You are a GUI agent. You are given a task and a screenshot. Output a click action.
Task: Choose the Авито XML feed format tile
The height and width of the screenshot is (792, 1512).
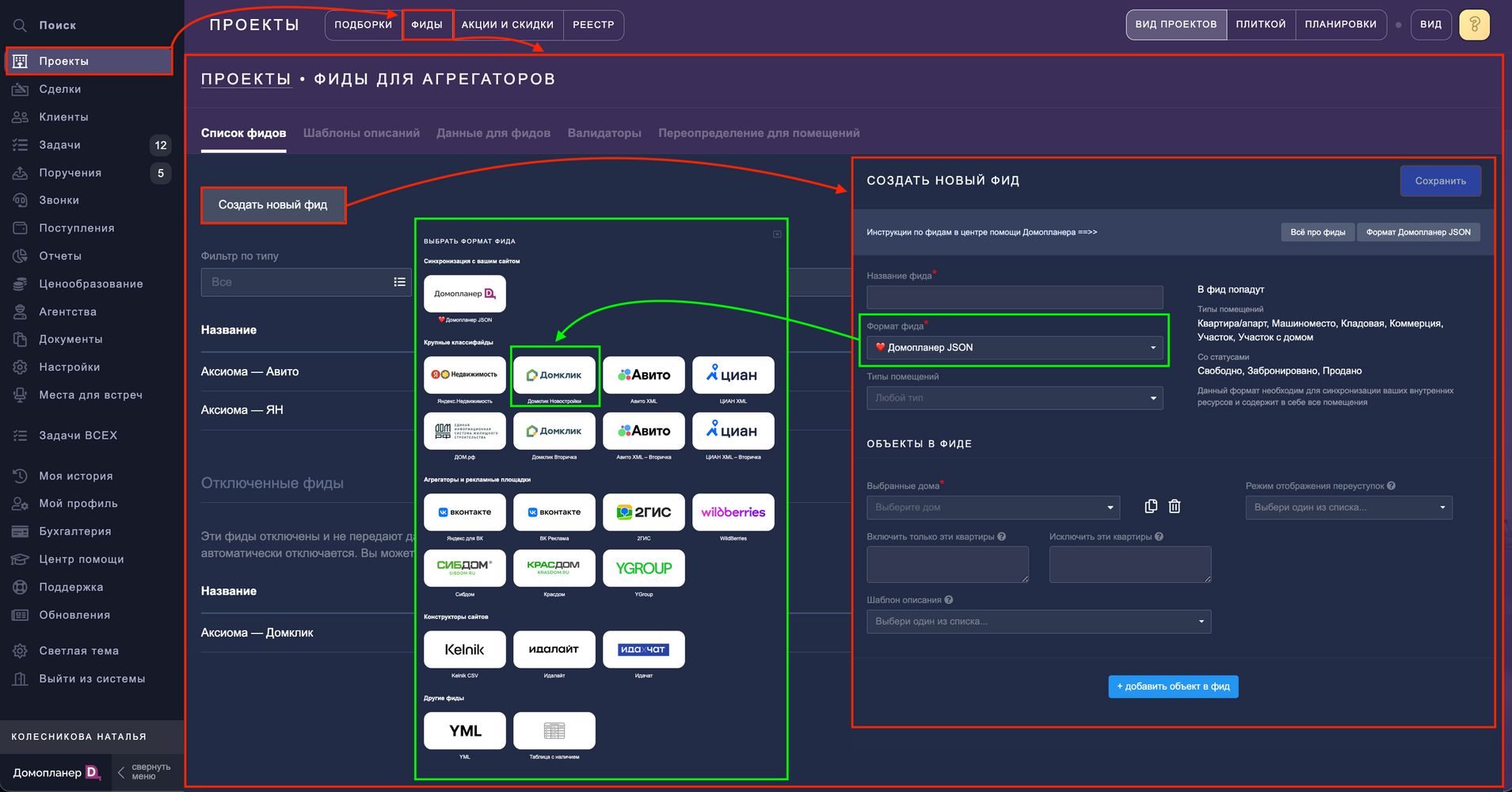644,375
